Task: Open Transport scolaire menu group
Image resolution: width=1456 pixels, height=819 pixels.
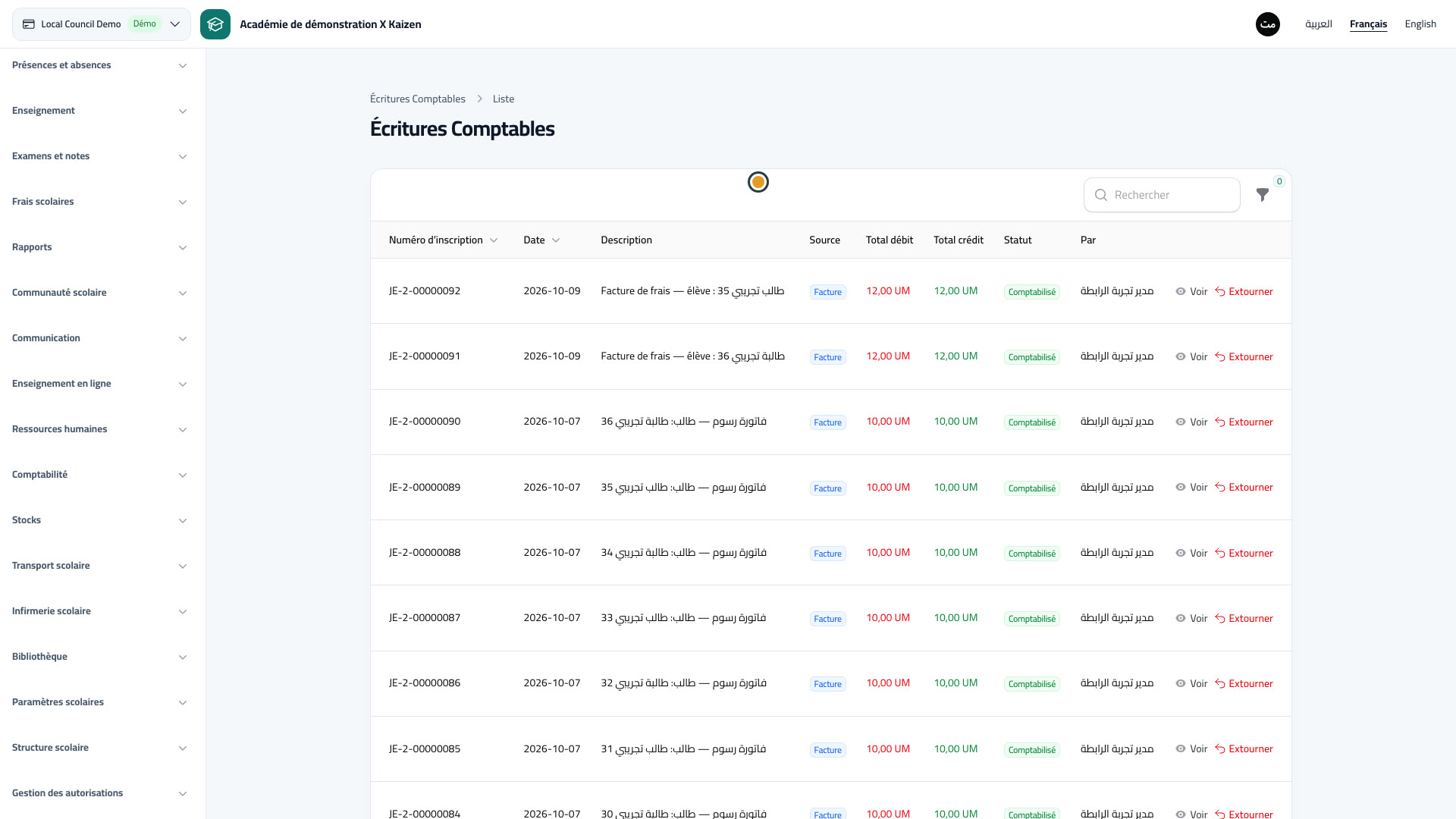Action: pos(99,566)
